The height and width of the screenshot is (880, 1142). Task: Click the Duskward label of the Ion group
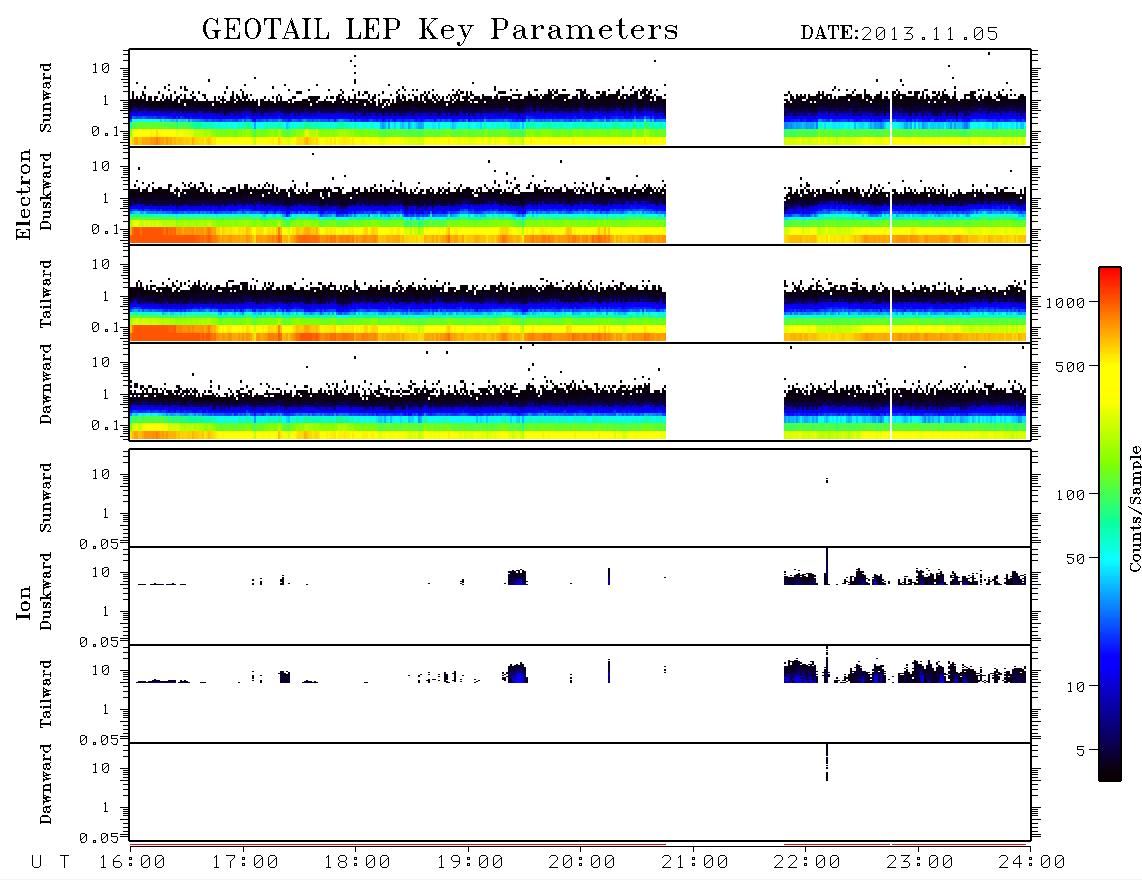[x=46, y=591]
